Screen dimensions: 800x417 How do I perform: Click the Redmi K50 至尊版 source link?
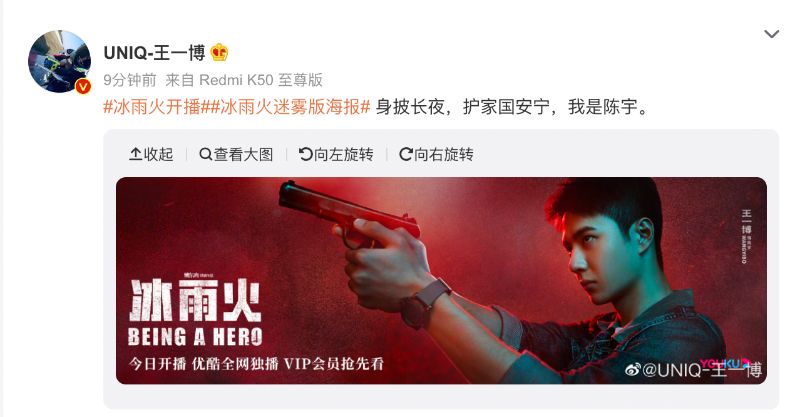coord(261,80)
